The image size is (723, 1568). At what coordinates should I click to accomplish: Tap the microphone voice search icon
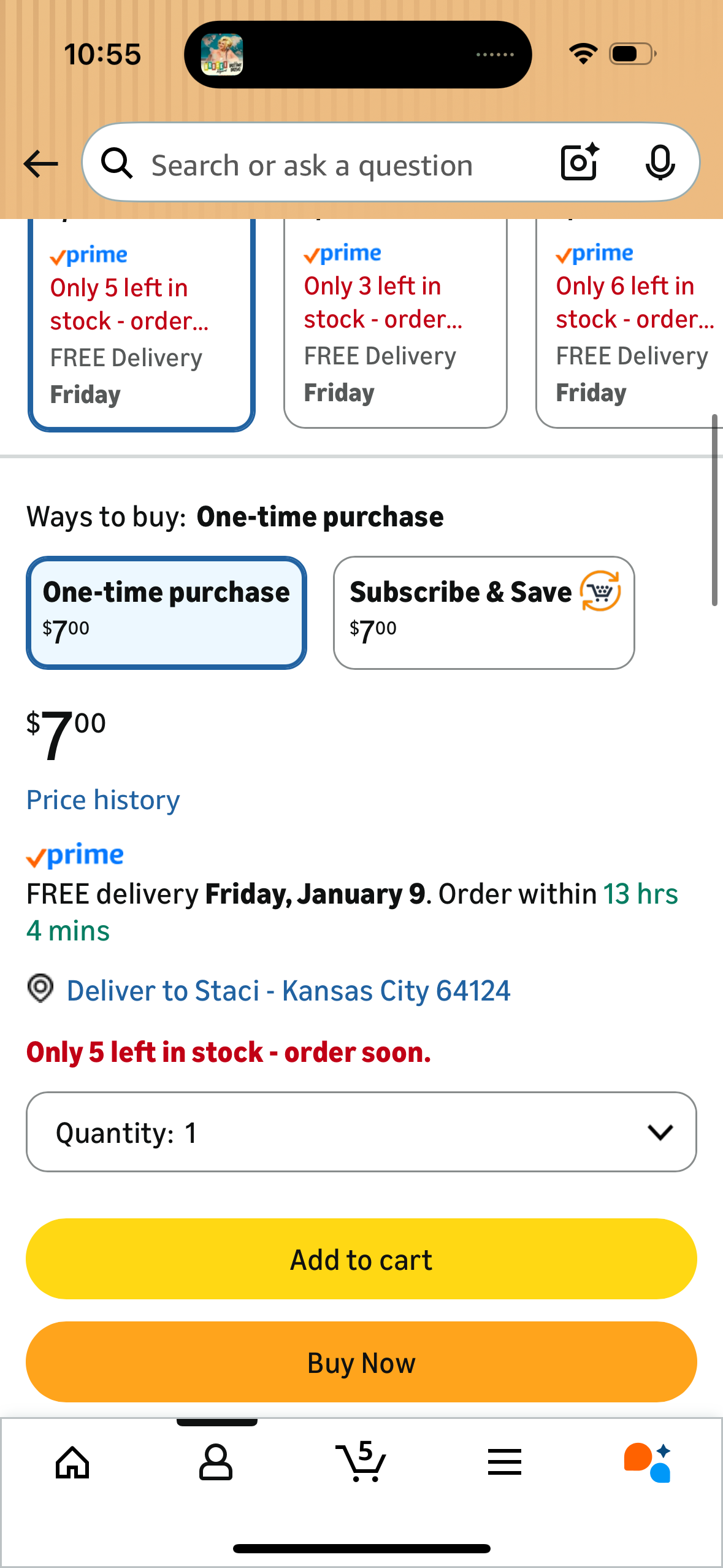(660, 163)
